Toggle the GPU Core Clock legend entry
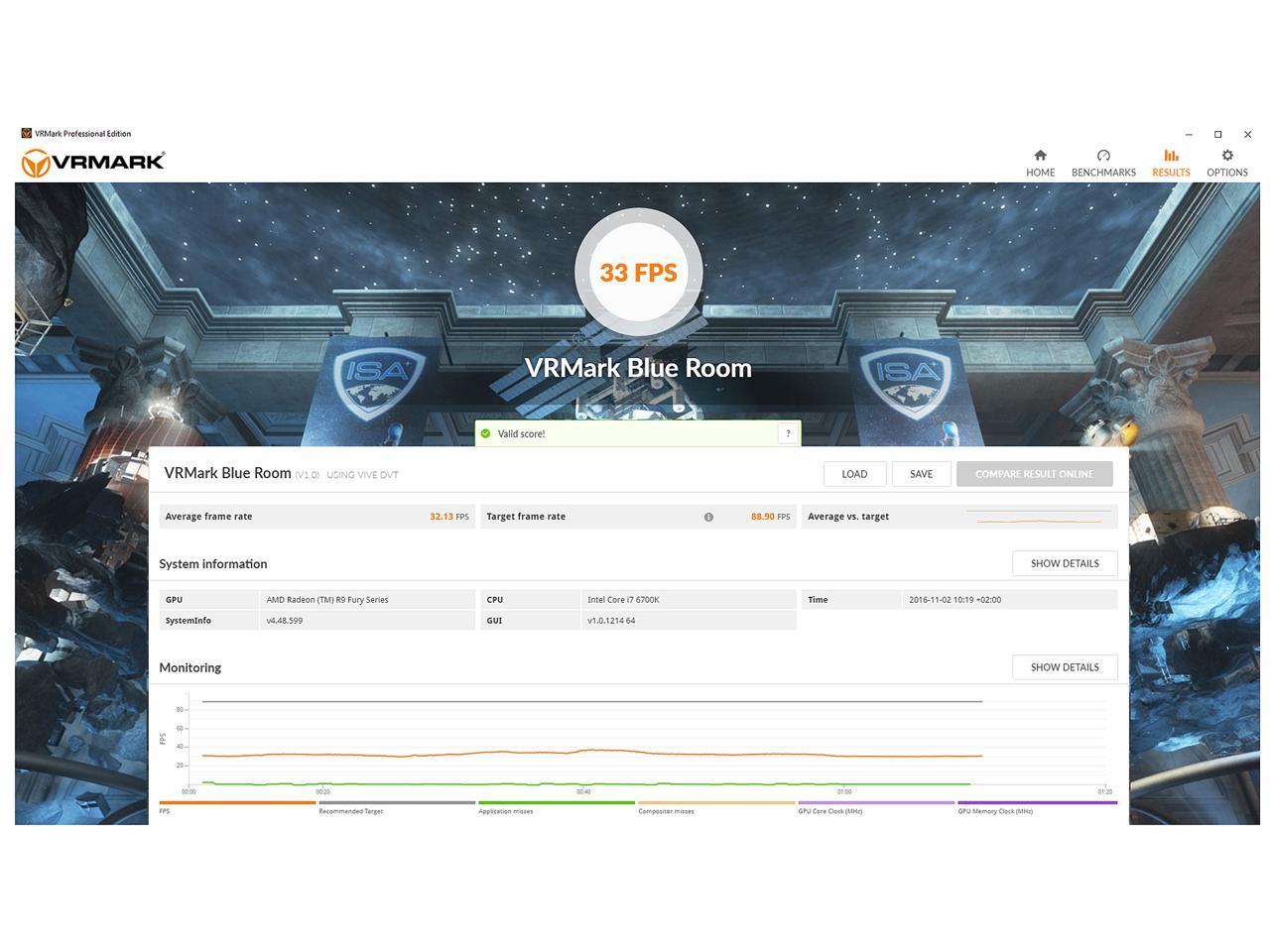 [x=876, y=808]
